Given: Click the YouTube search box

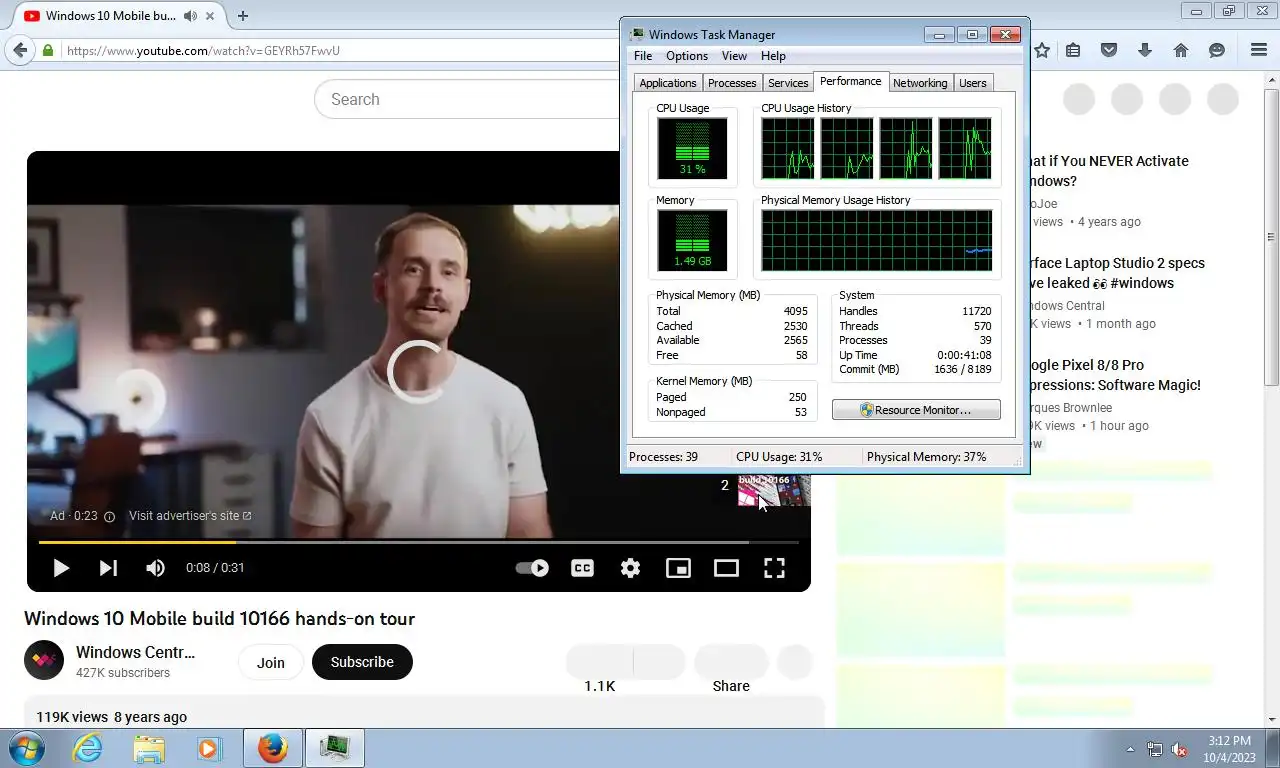Looking at the screenshot, I should pos(468,99).
